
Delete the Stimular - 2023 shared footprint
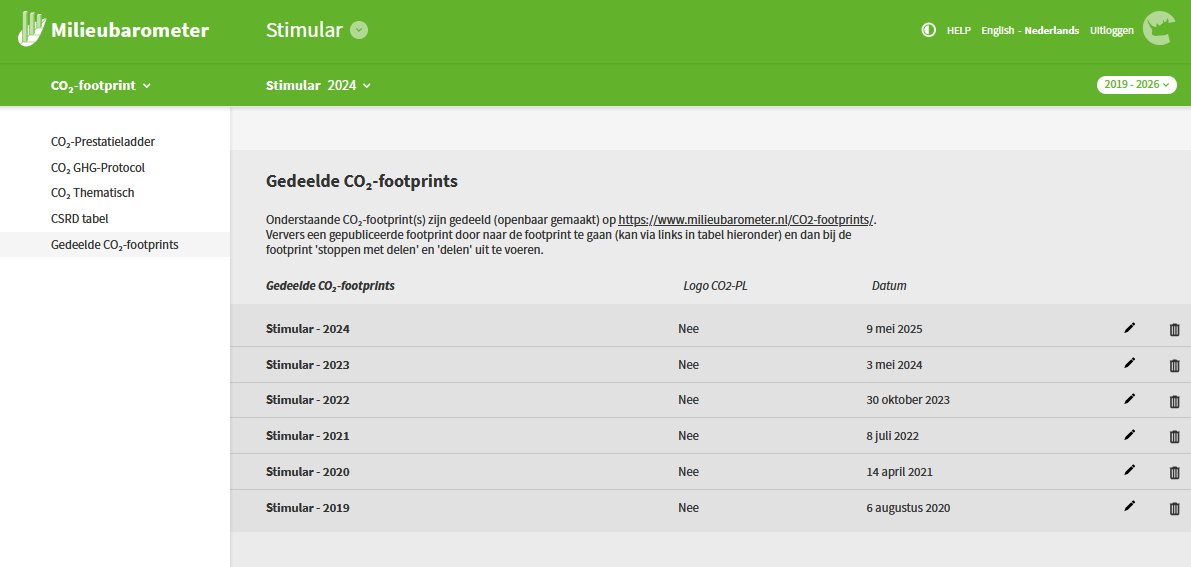coord(1174,366)
